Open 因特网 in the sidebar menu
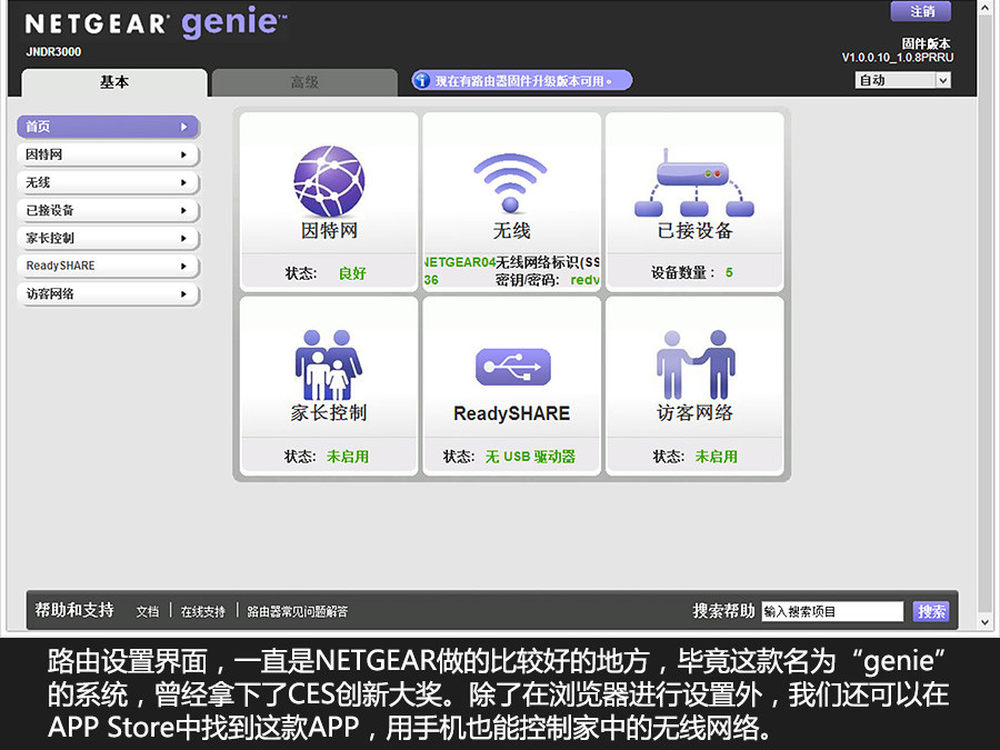The image size is (1000, 750). [108, 154]
